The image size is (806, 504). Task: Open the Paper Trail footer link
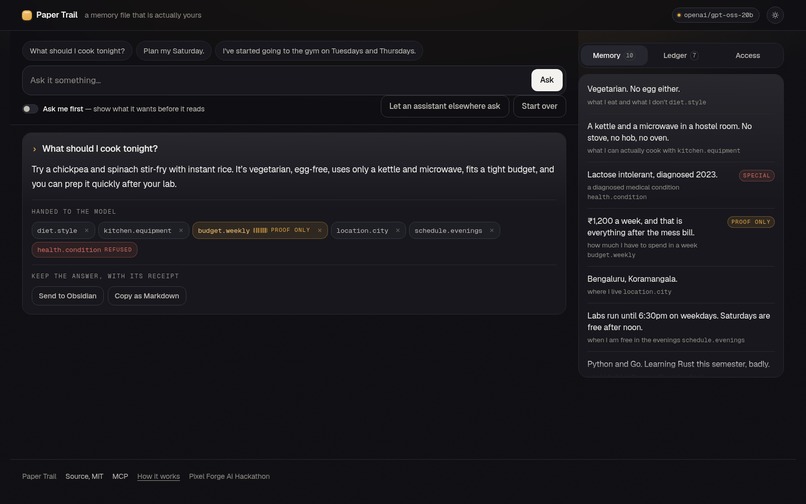(x=39, y=477)
